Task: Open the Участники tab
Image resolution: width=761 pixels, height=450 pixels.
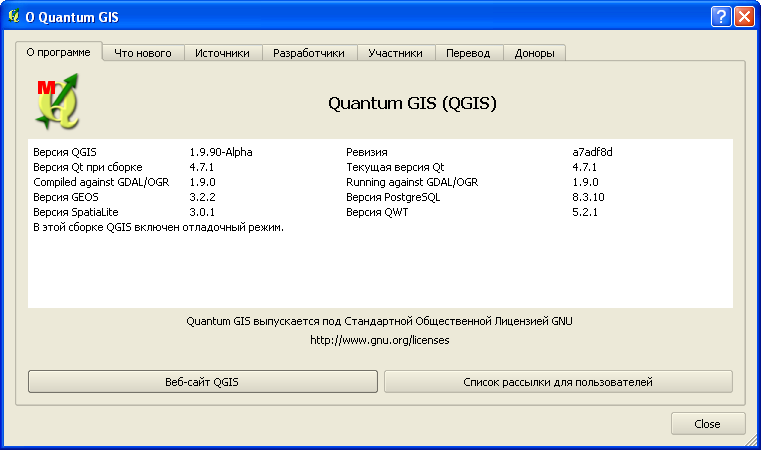Action: tap(395, 53)
